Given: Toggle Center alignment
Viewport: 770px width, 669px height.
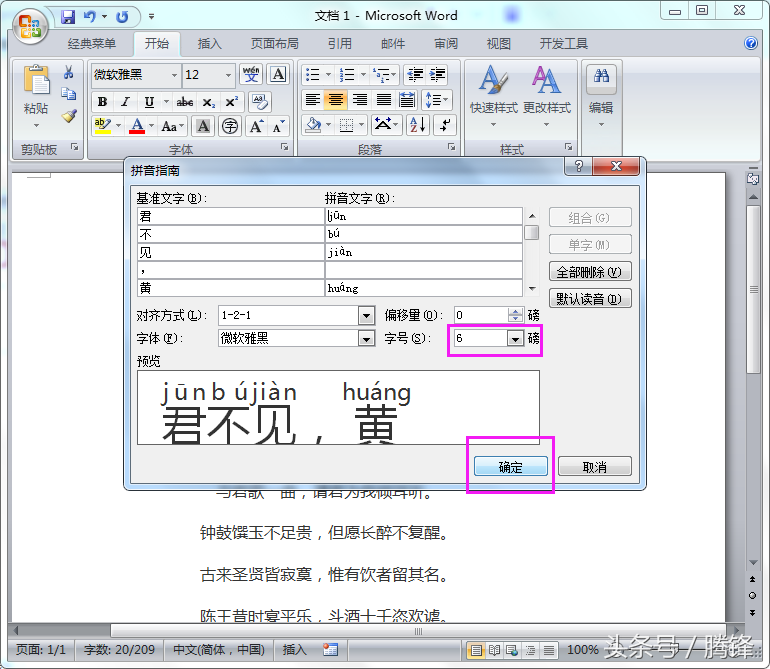Looking at the screenshot, I should point(336,100).
